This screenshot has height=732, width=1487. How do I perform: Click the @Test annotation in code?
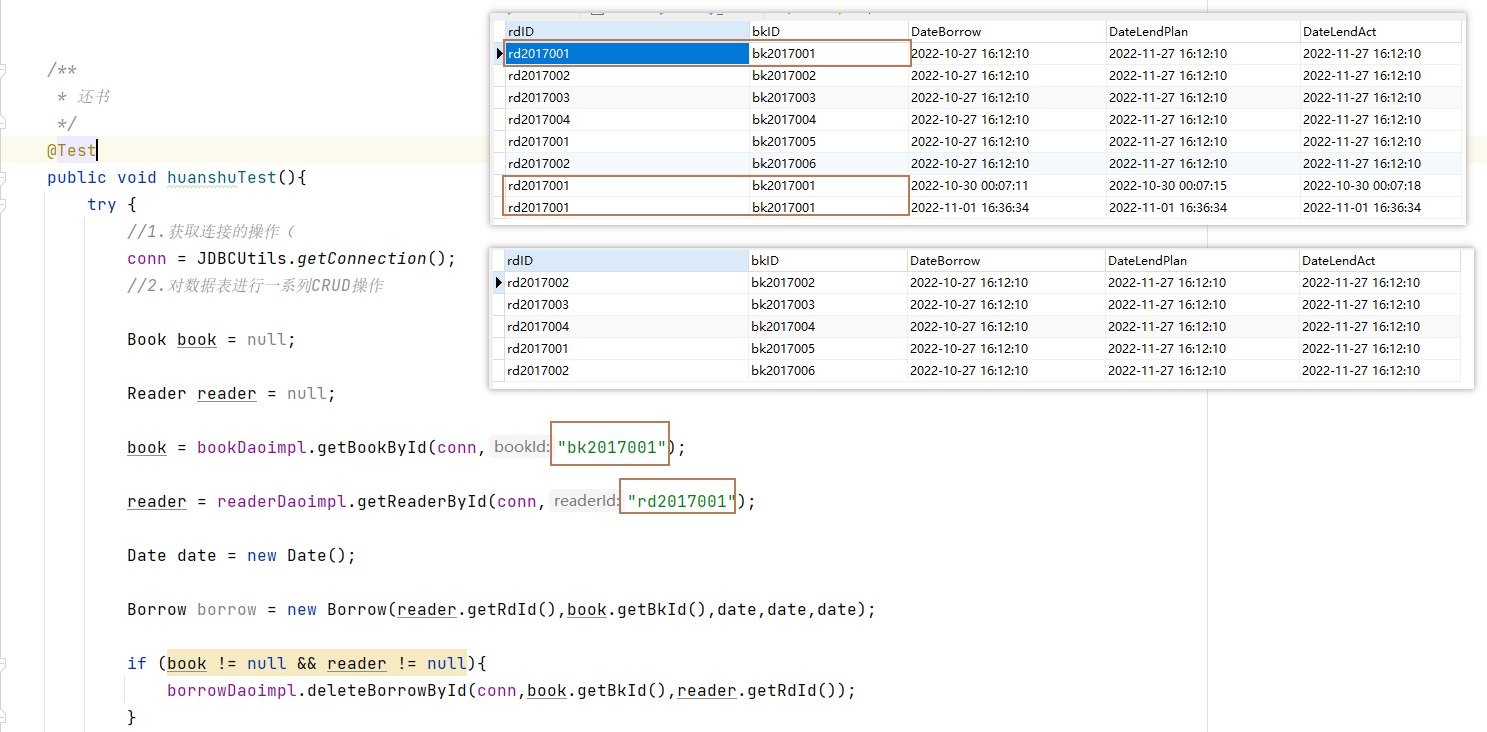click(x=72, y=150)
